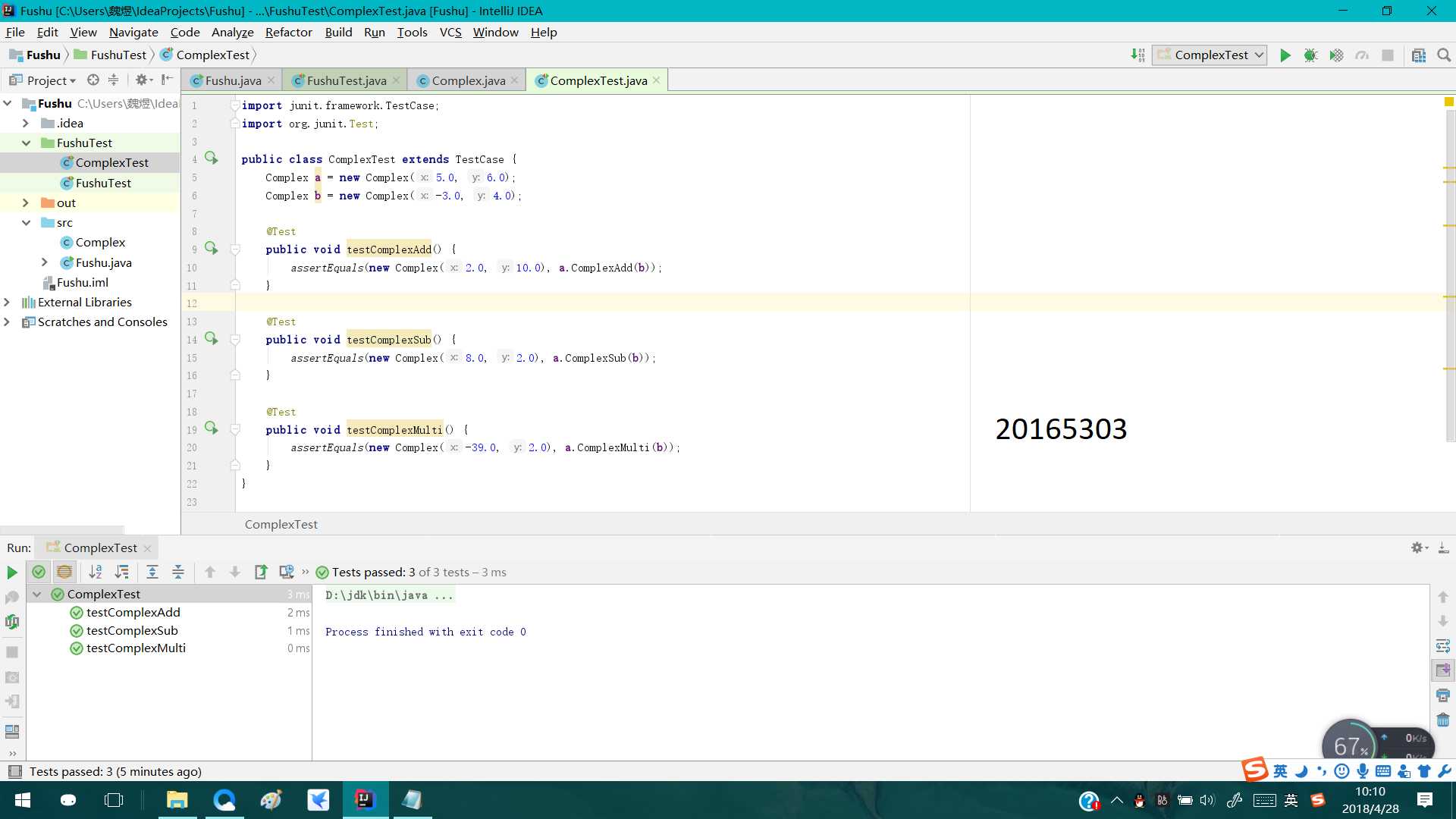
Task: Open Project panel settings gear
Action: coord(142,80)
